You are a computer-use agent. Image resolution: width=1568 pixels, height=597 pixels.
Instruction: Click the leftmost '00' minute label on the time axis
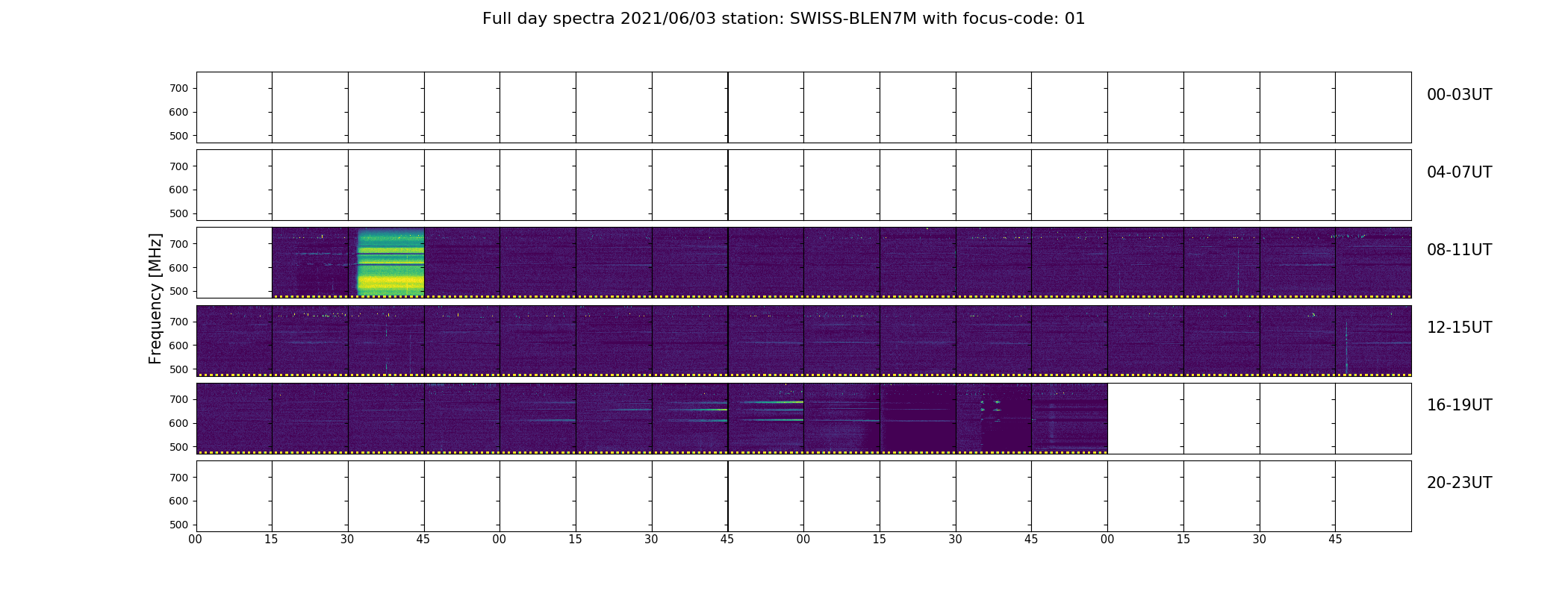coord(196,540)
